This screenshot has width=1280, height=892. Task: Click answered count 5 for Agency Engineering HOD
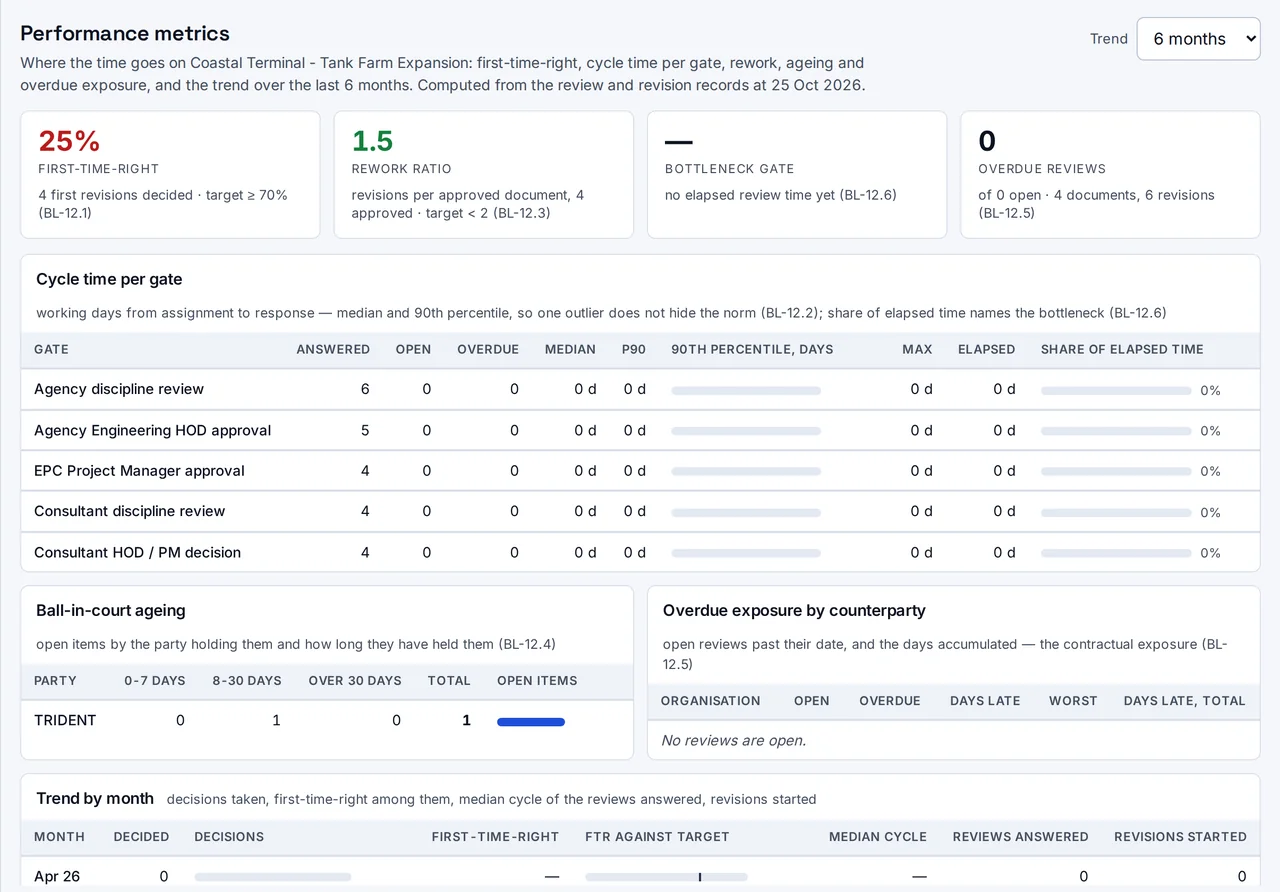point(365,430)
